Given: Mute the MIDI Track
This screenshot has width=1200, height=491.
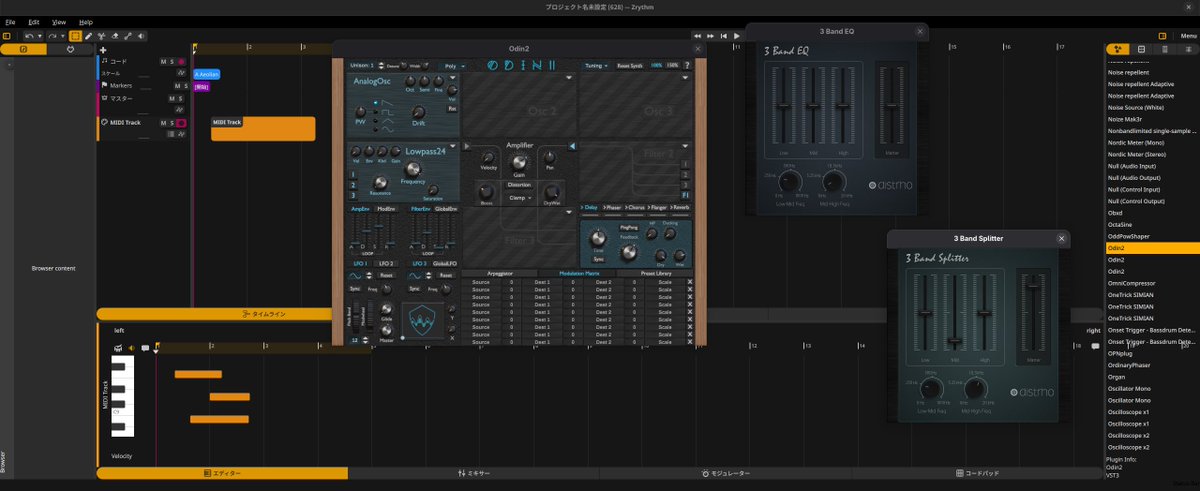Looking at the screenshot, I should pyautogui.click(x=163, y=123).
